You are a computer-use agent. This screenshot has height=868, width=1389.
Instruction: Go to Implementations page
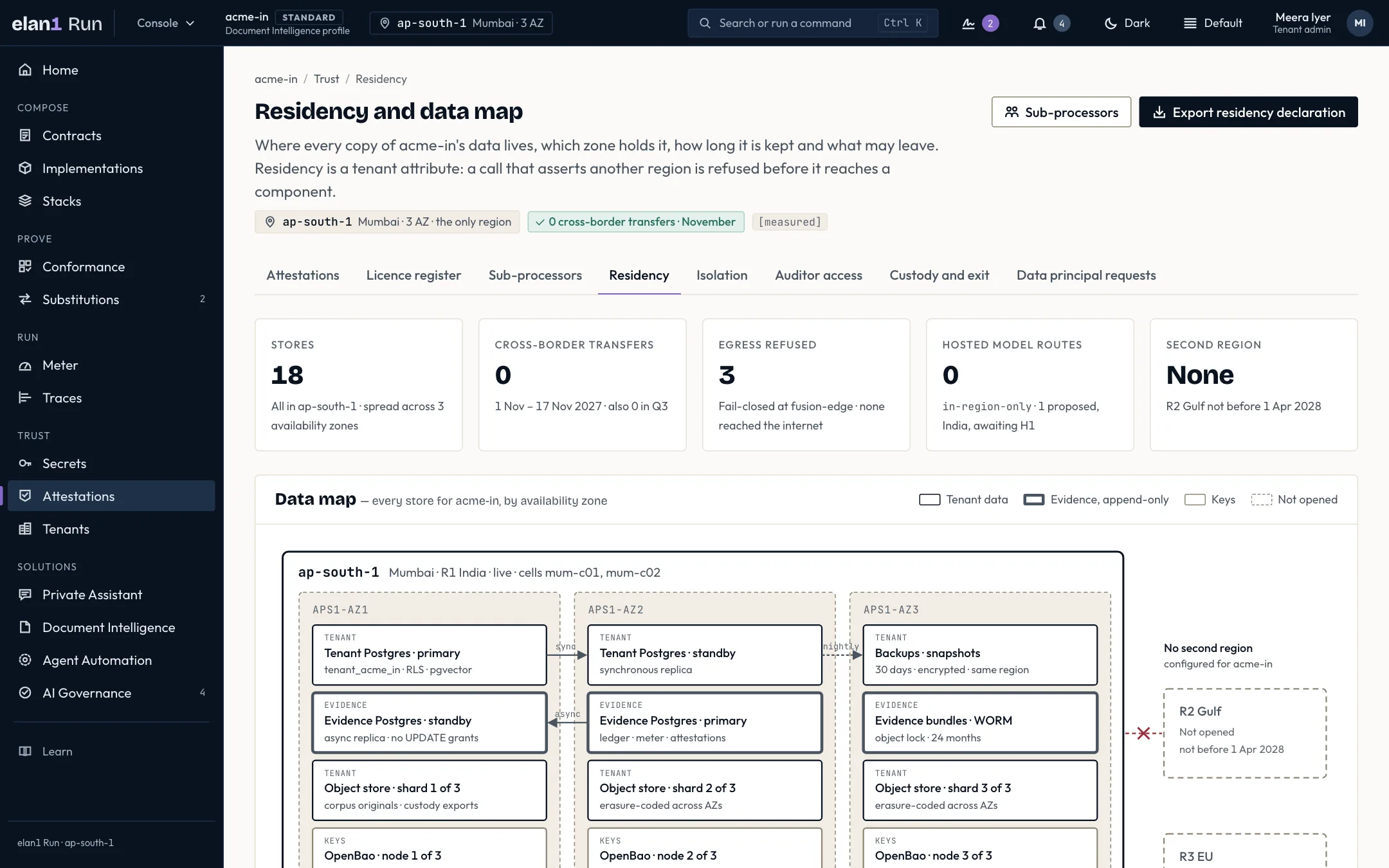click(x=111, y=168)
